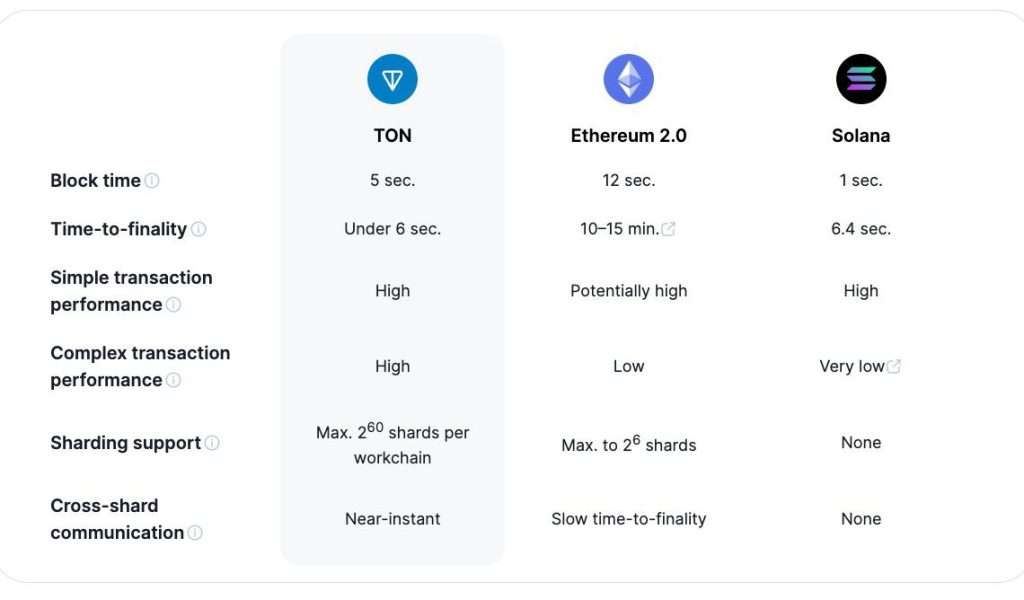
Task: Click the info icon beside Block time
Action: [152, 181]
